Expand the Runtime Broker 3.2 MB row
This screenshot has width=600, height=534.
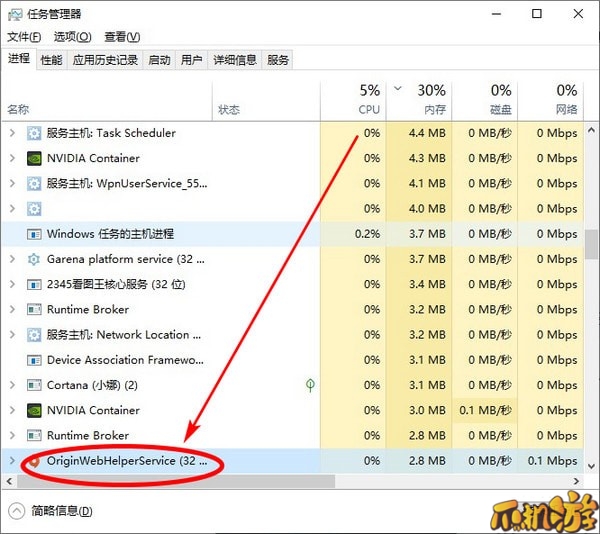12,309
